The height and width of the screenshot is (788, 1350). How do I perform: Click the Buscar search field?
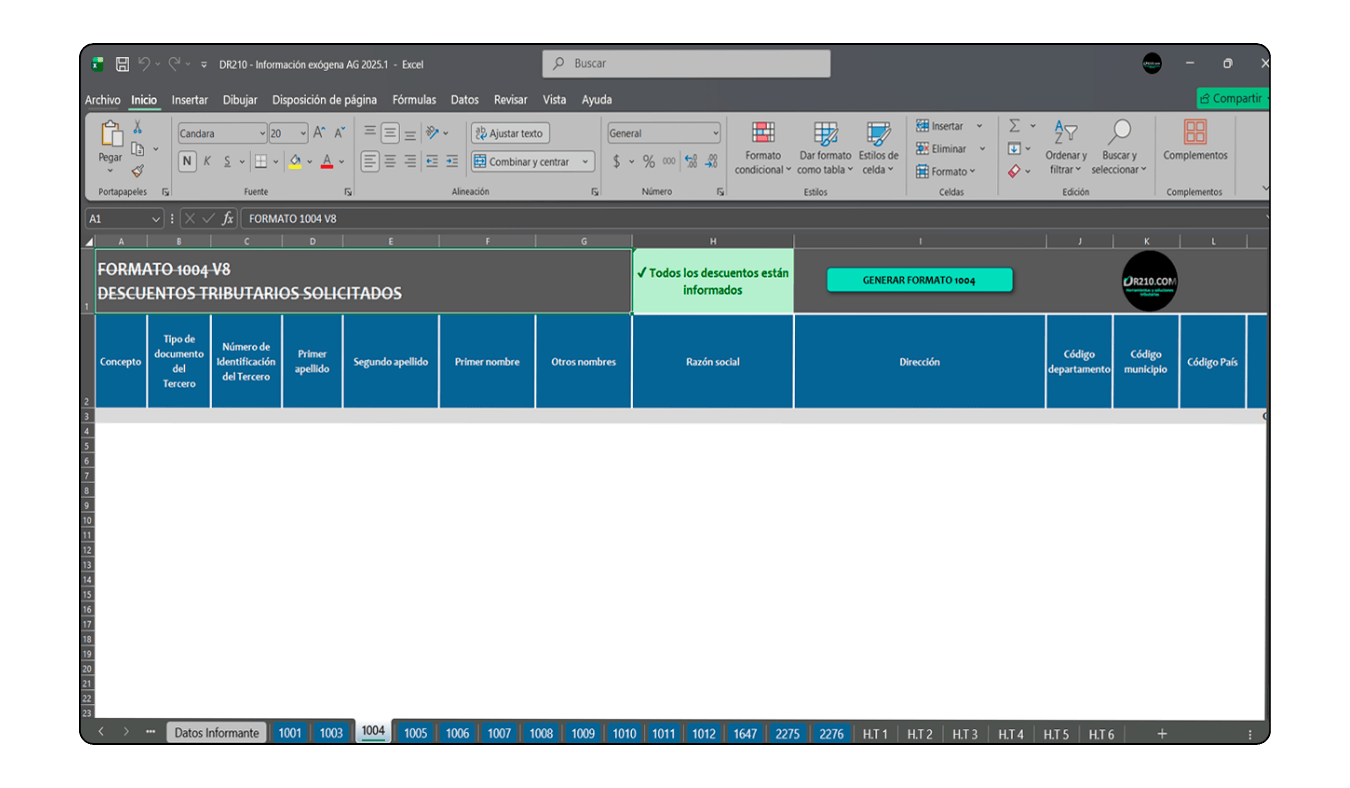click(x=686, y=64)
